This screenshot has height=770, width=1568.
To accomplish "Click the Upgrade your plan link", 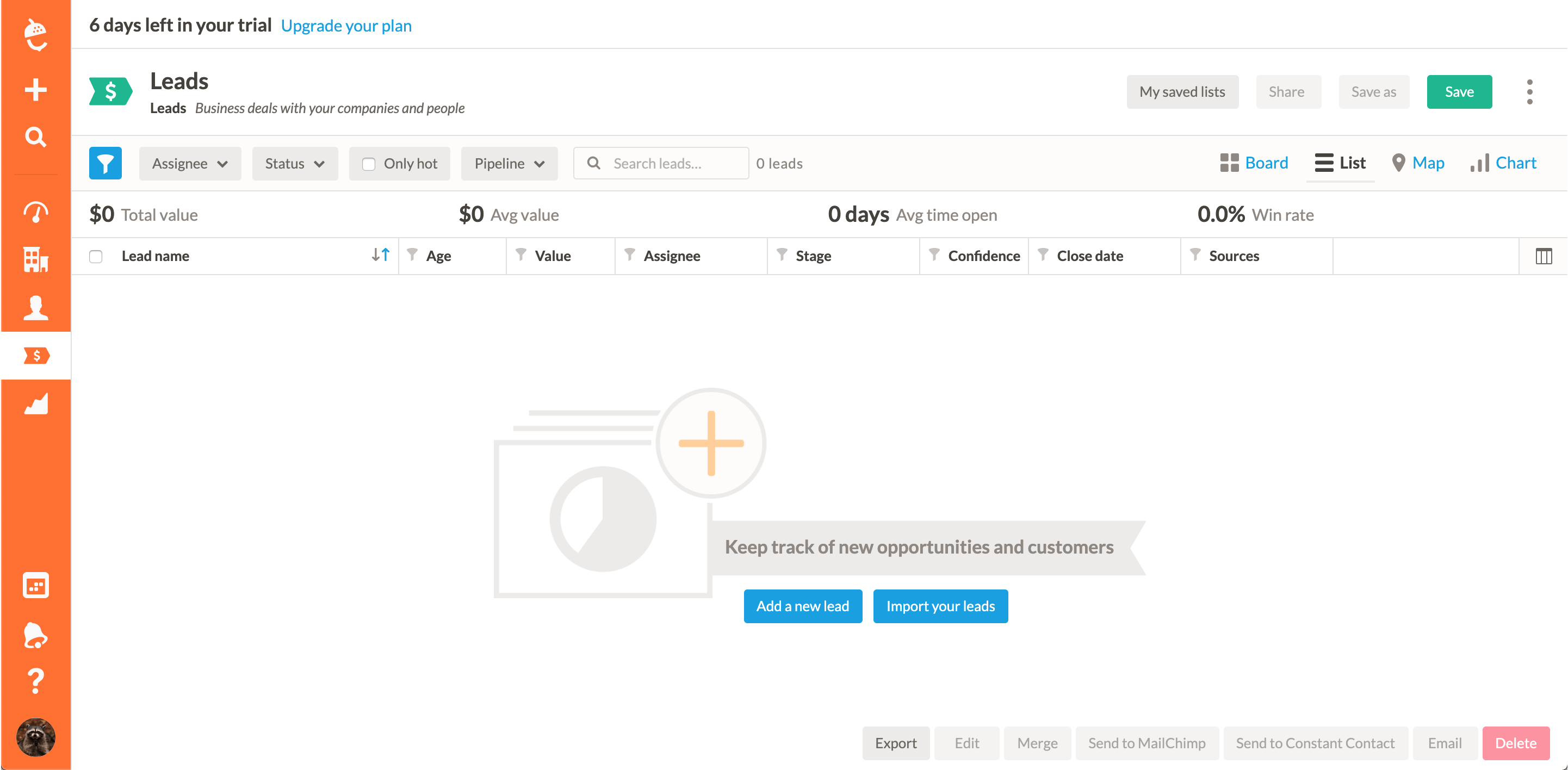I will (346, 25).
